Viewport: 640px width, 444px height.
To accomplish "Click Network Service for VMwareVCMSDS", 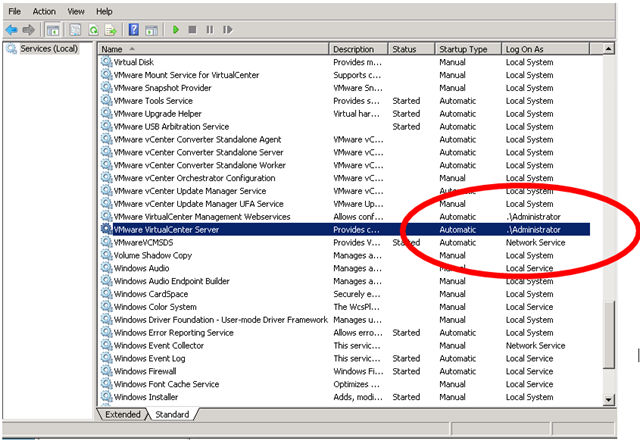I will point(536,242).
